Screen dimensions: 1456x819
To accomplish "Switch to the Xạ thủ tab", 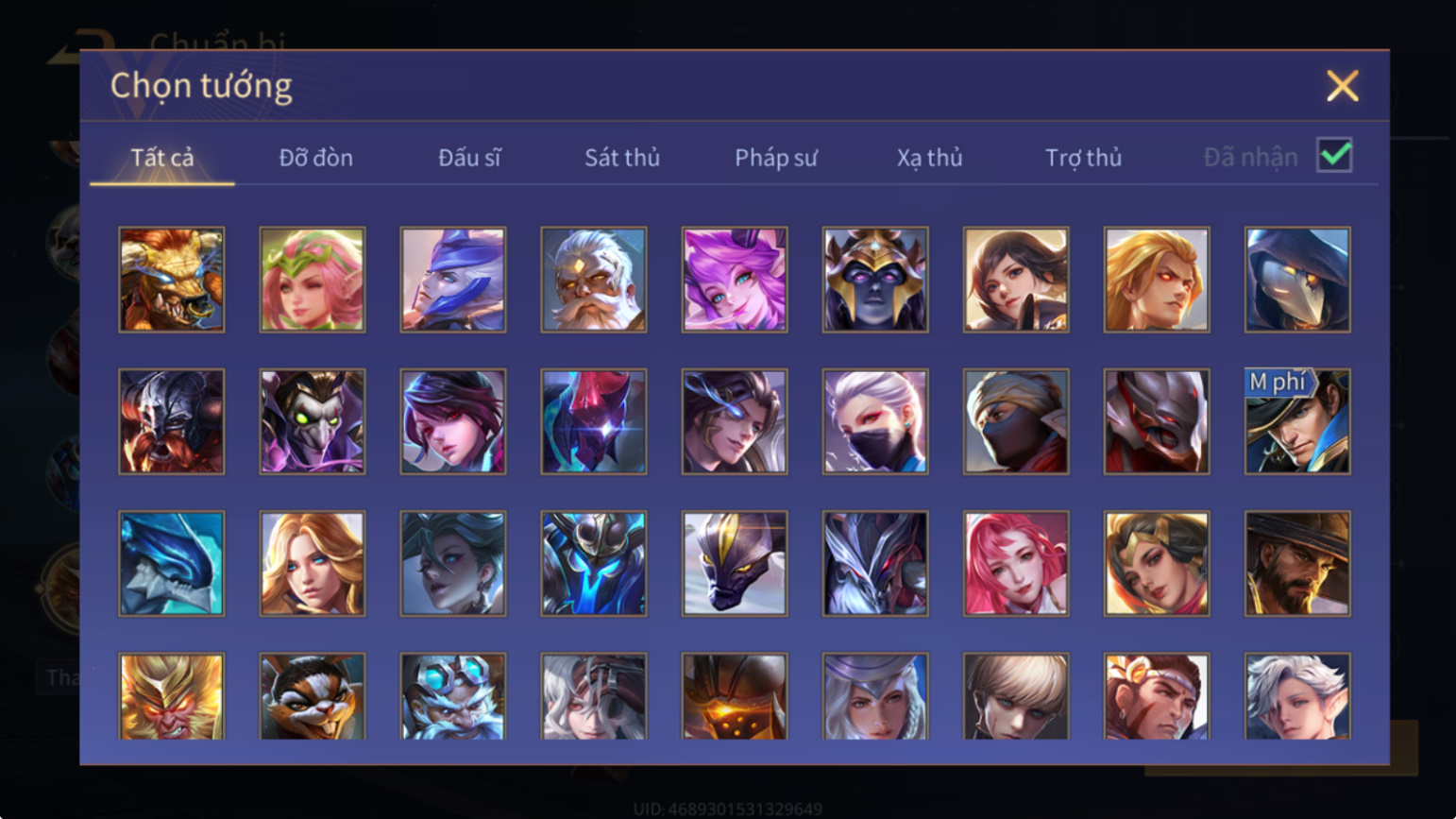I will coord(929,158).
